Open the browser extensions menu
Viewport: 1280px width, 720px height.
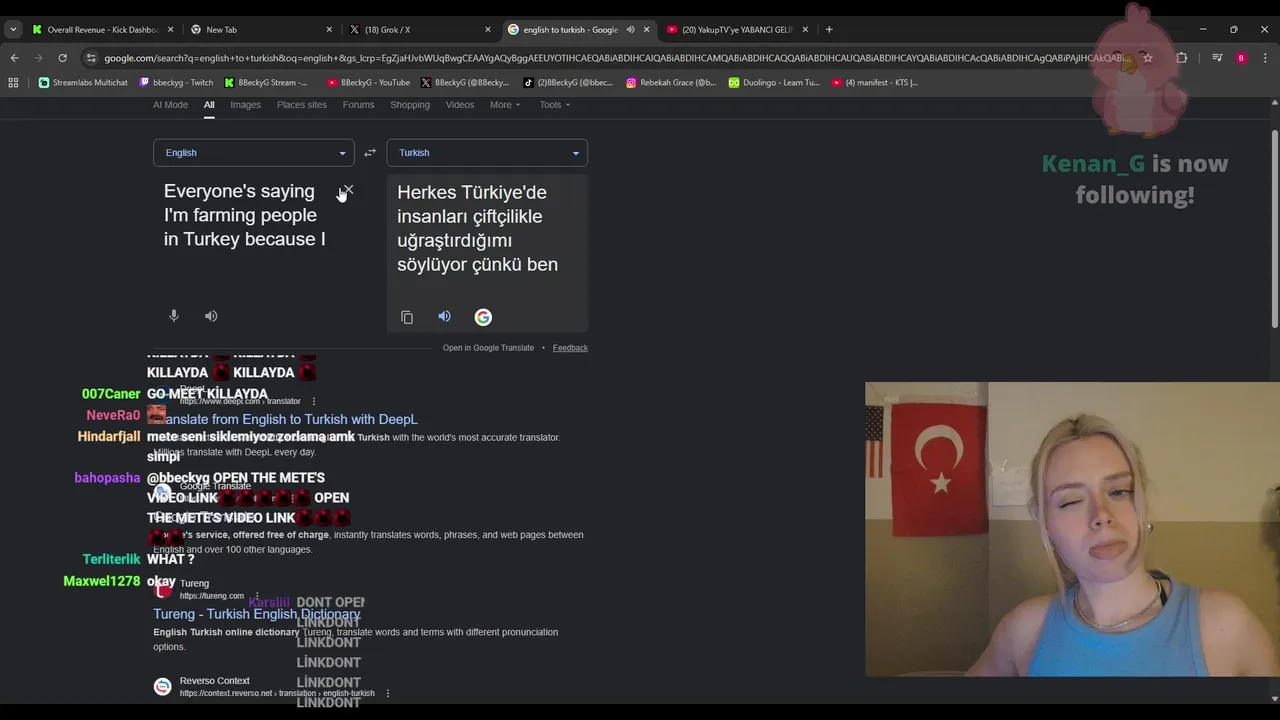1181,58
